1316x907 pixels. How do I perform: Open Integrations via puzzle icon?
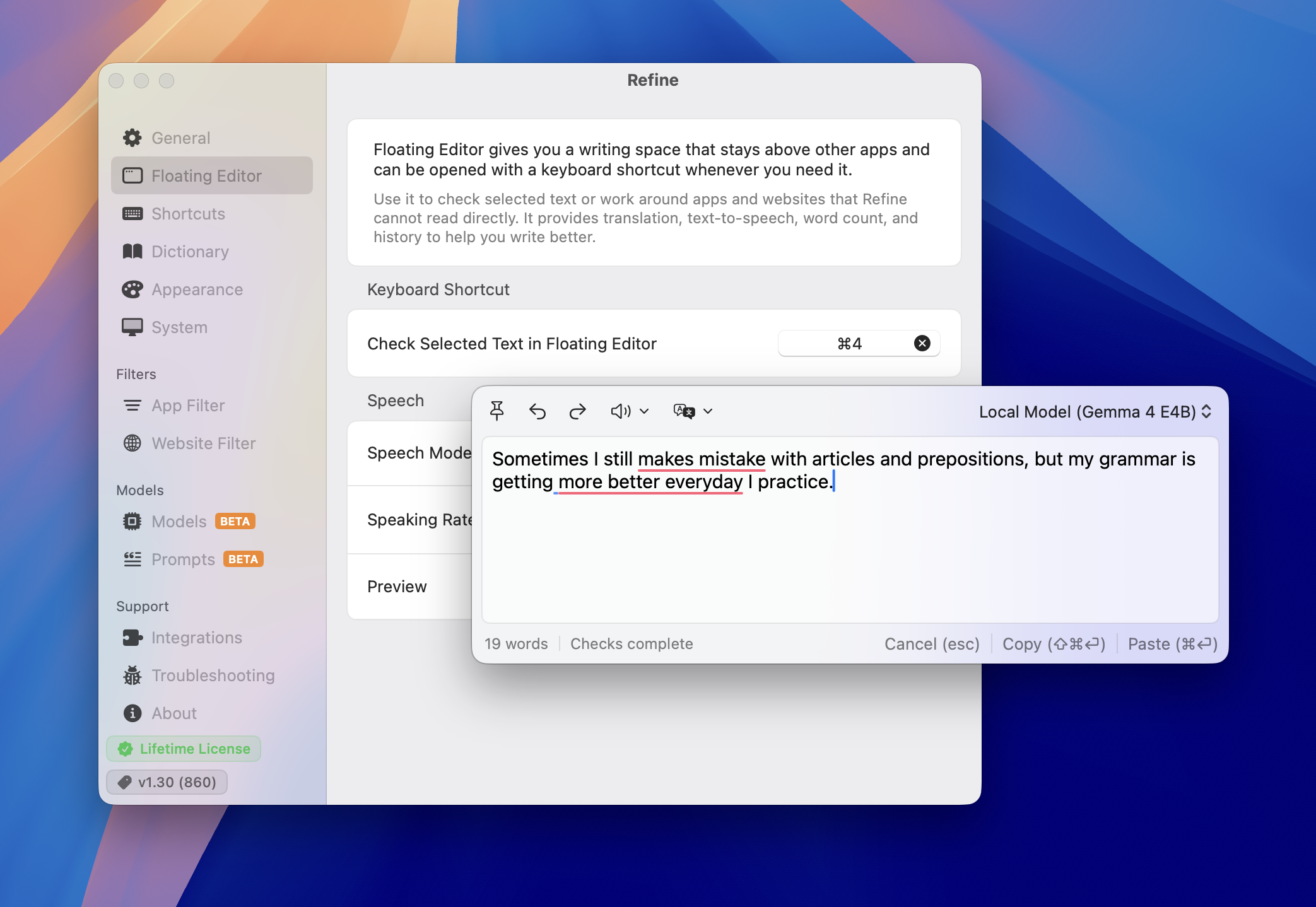(x=132, y=638)
